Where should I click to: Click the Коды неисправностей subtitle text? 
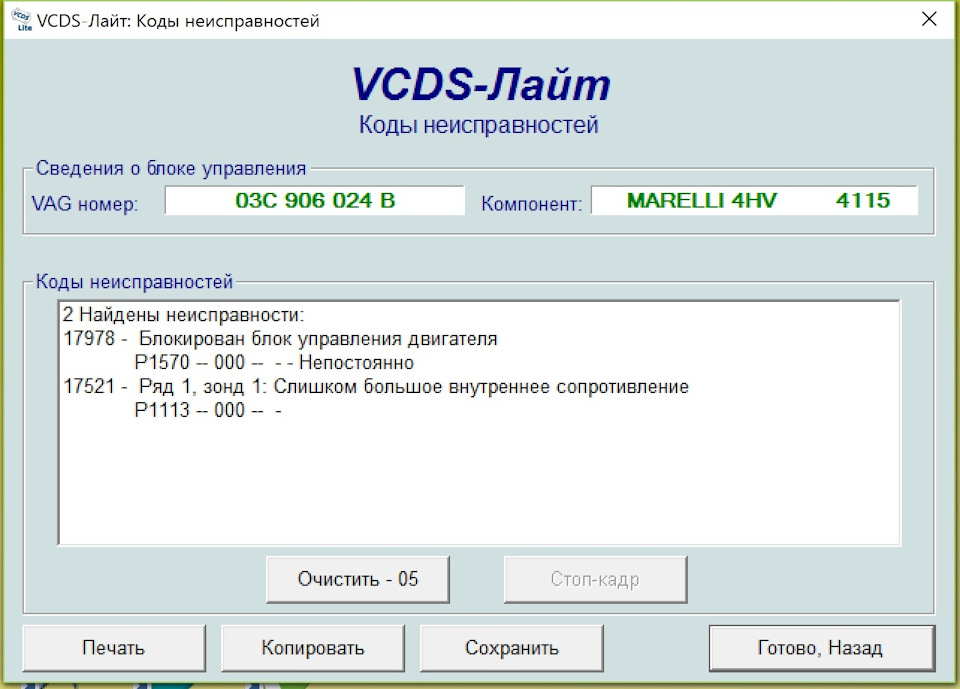point(480,124)
